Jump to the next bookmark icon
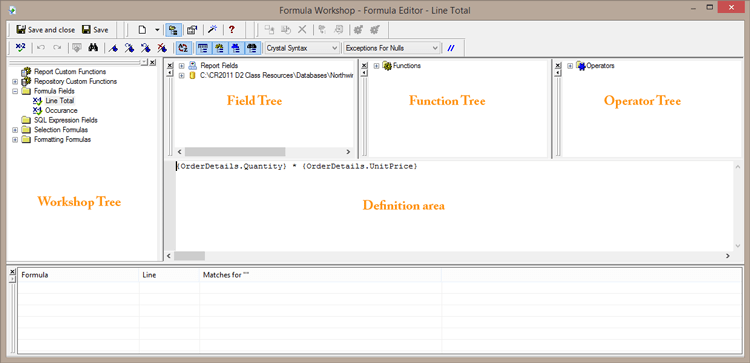 click(x=129, y=47)
